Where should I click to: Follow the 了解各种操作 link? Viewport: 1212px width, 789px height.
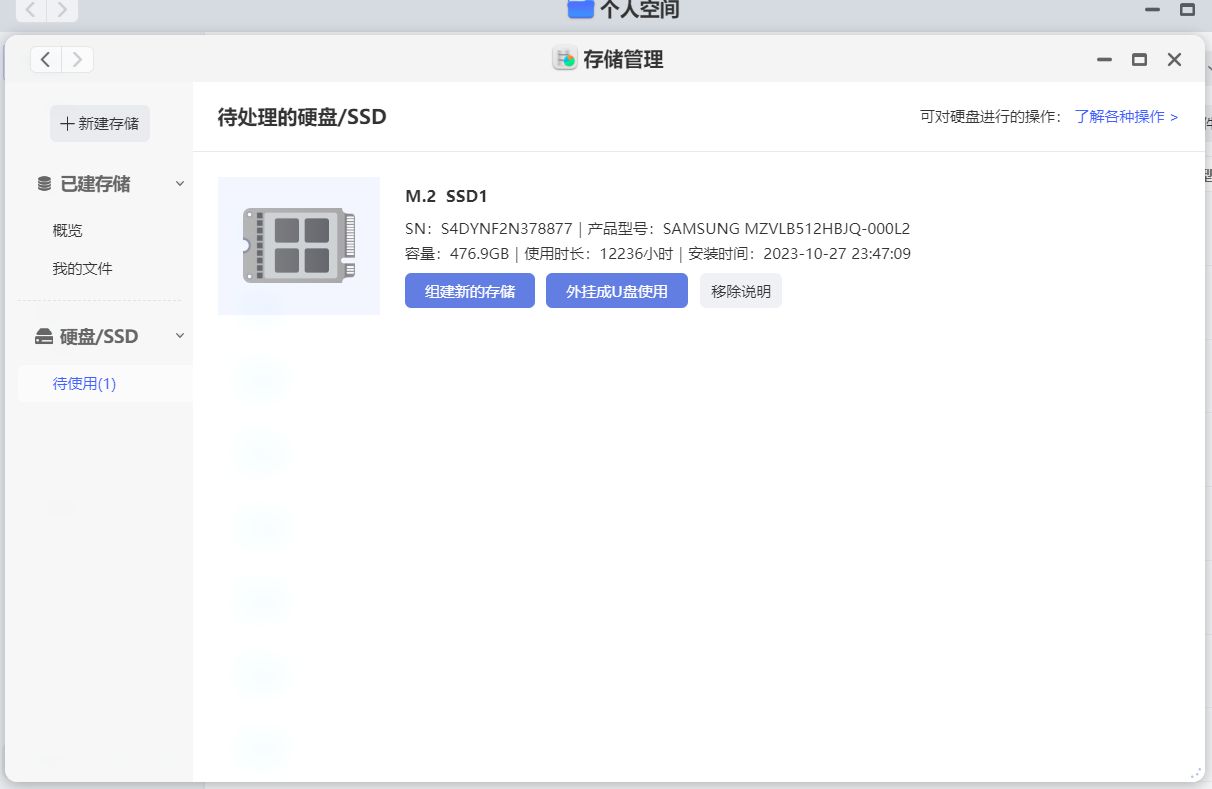1126,117
